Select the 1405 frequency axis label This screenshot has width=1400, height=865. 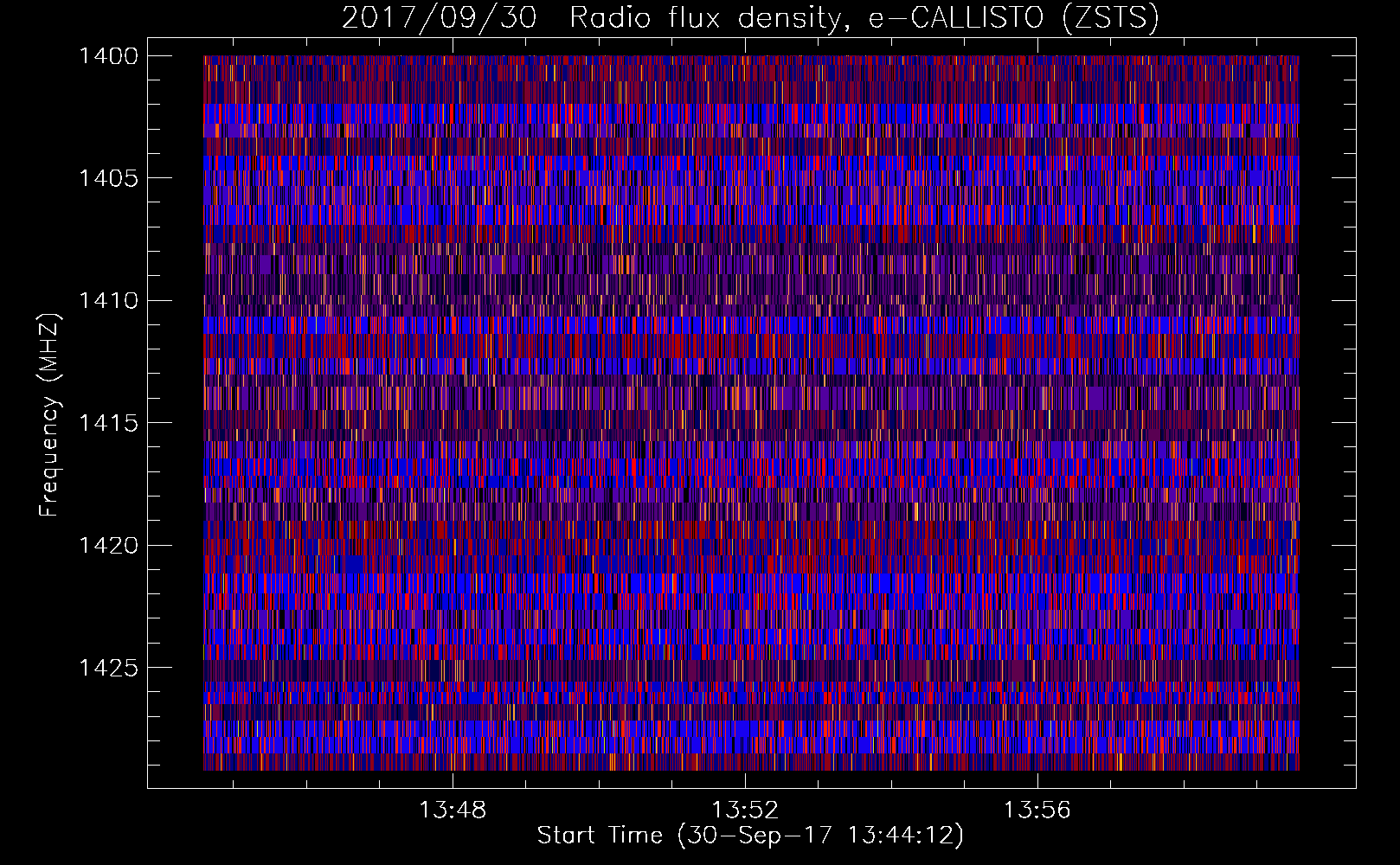click(108, 178)
